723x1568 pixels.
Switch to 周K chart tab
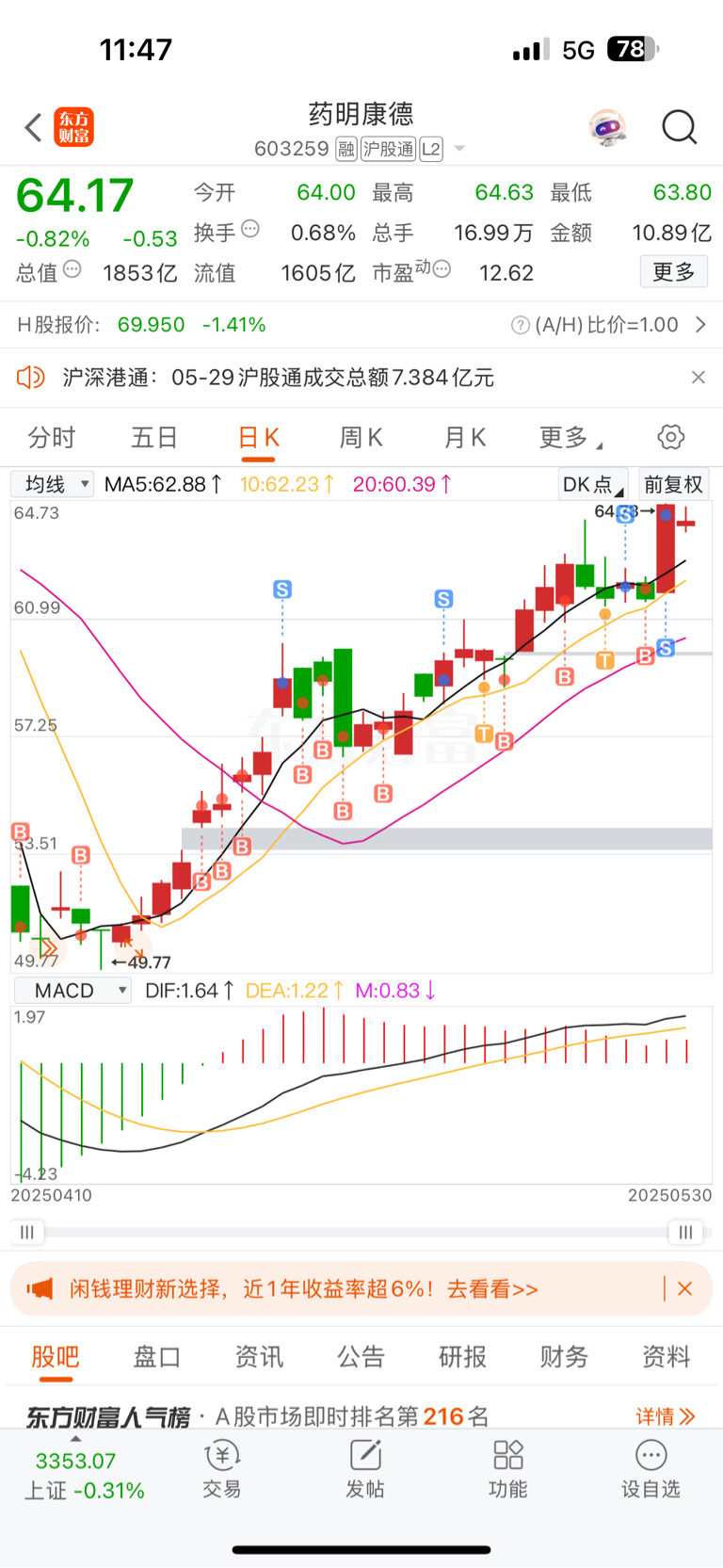point(361,438)
